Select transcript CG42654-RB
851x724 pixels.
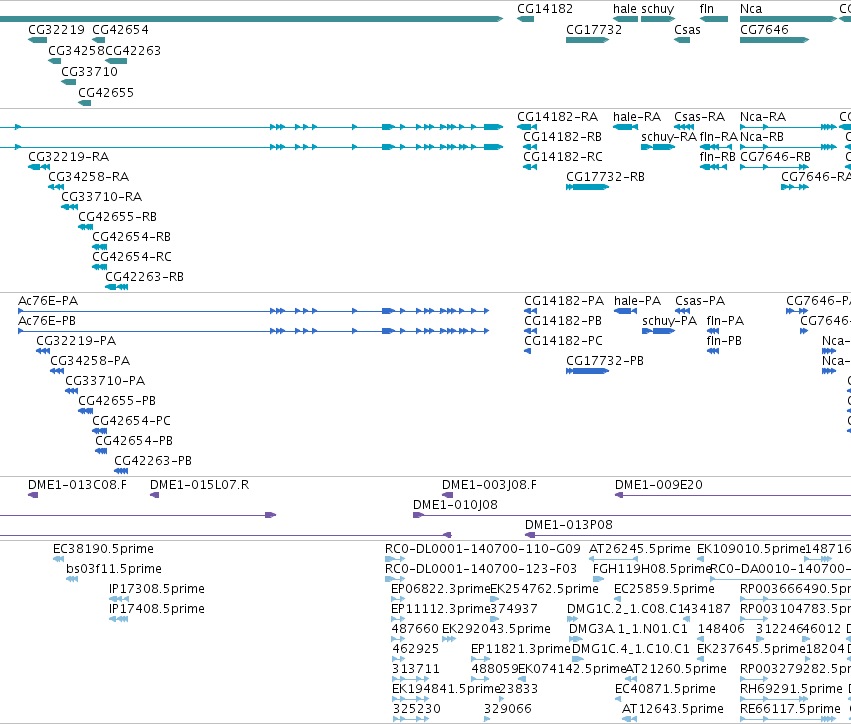[x=131, y=237]
